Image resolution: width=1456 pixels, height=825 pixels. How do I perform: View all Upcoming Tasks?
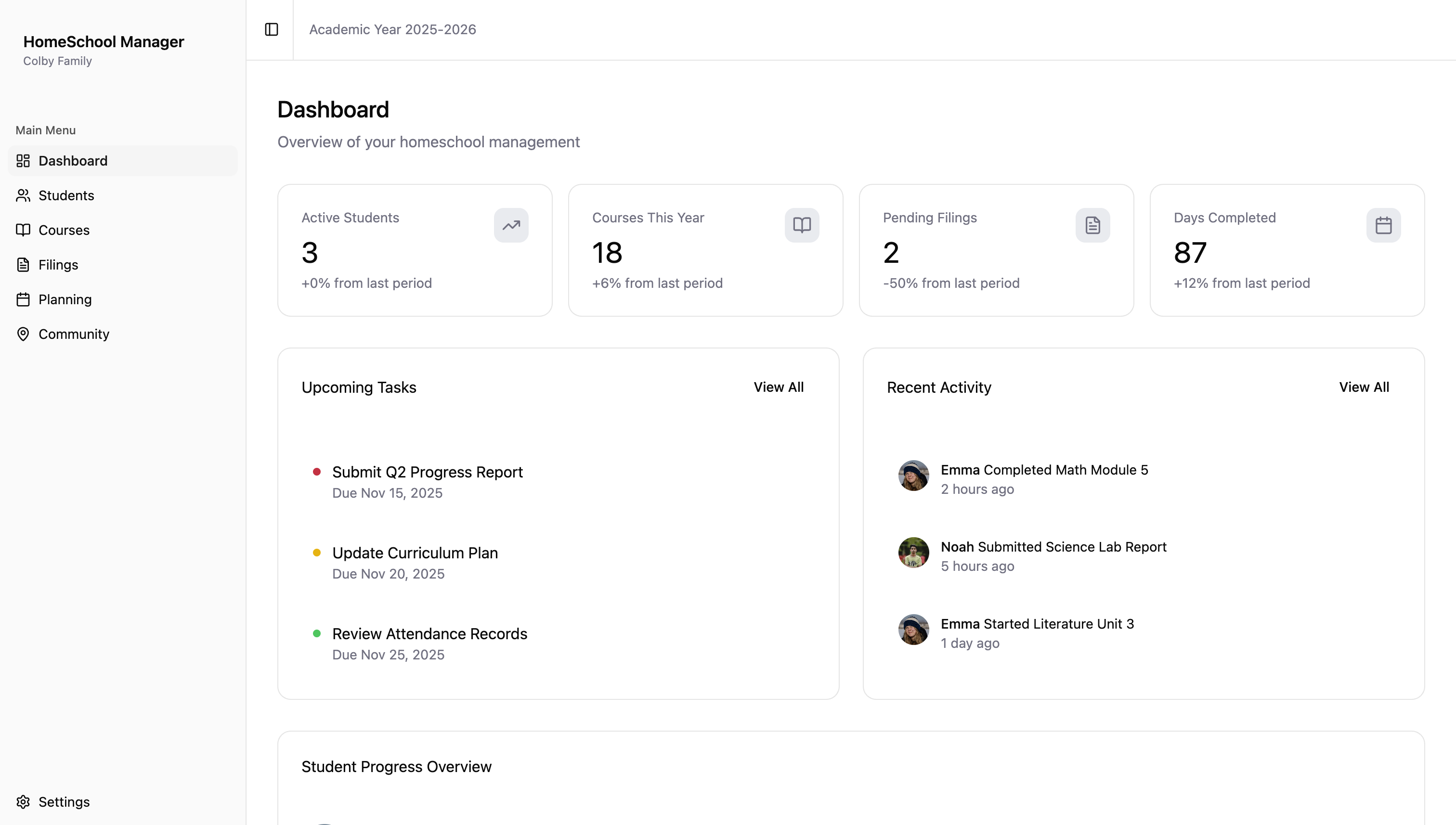(x=778, y=387)
